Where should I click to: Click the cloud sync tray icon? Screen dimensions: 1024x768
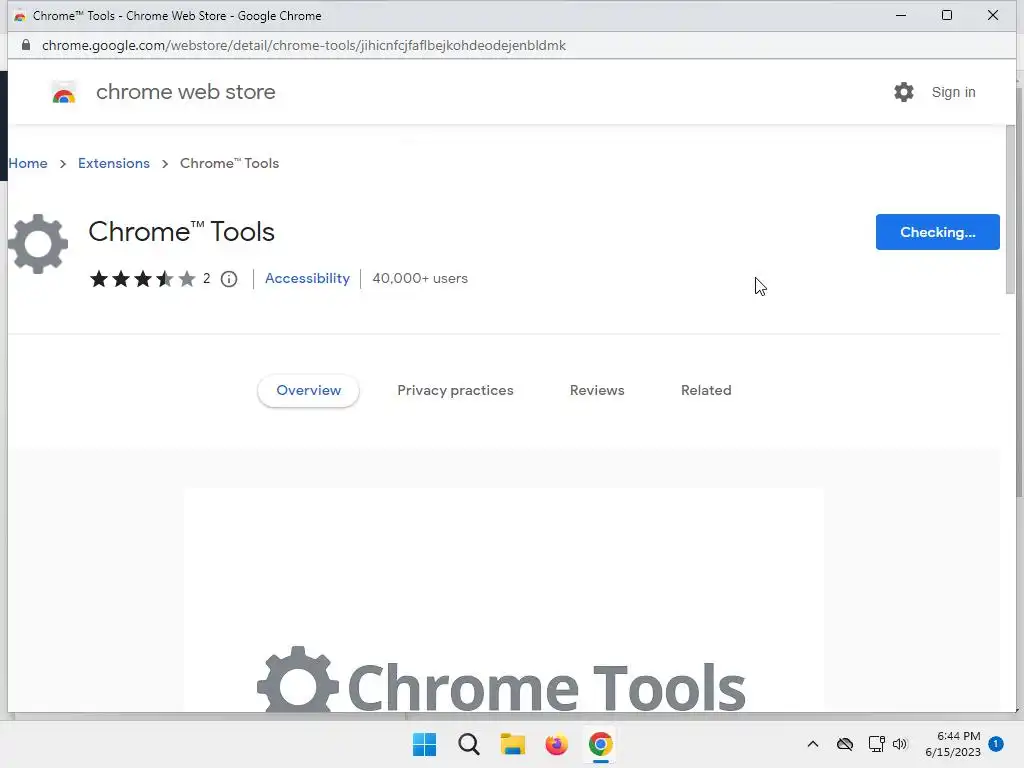844,744
